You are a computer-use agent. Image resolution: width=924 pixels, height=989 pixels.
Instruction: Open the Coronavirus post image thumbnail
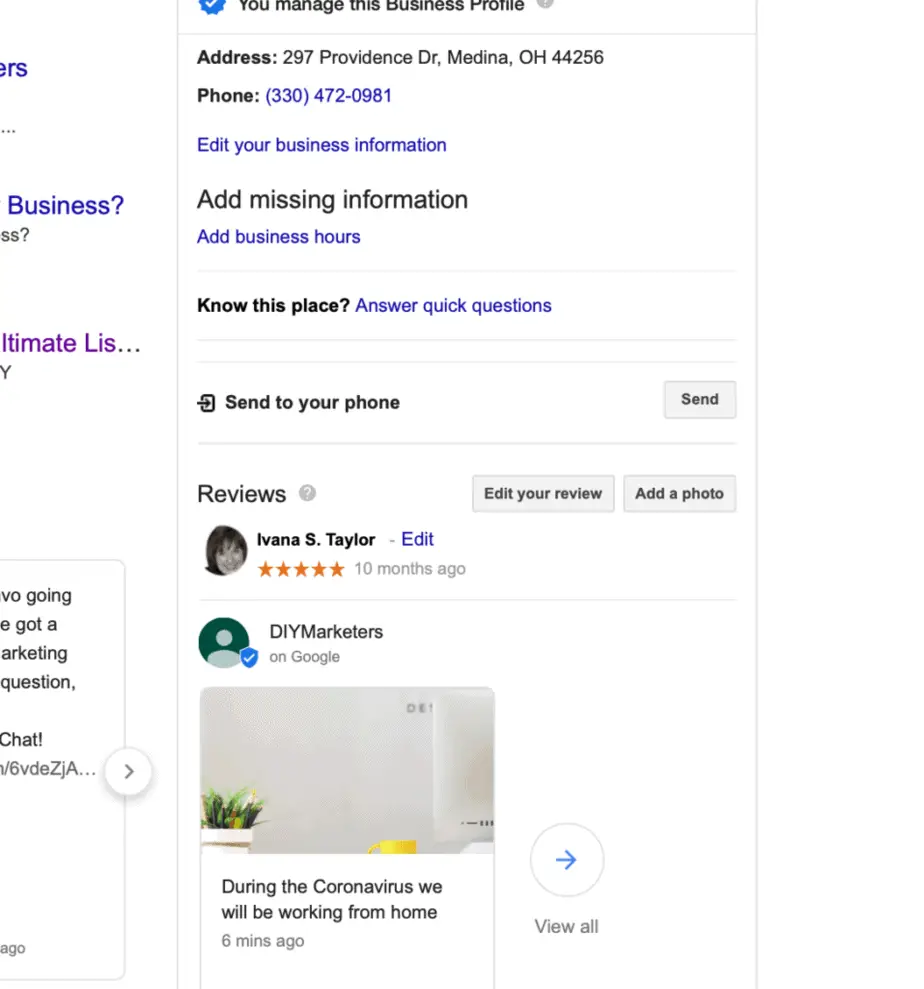pyautogui.click(x=347, y=771)
